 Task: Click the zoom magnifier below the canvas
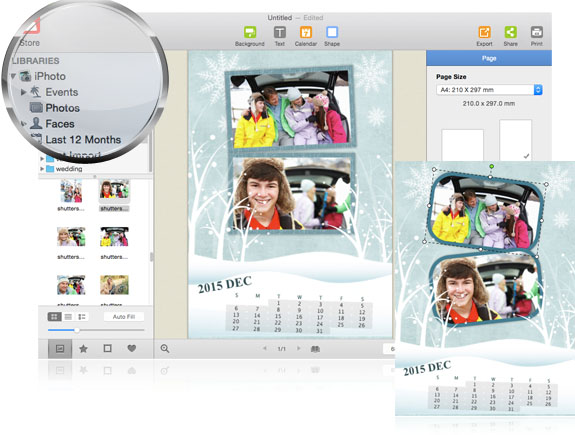click(165, 349)
